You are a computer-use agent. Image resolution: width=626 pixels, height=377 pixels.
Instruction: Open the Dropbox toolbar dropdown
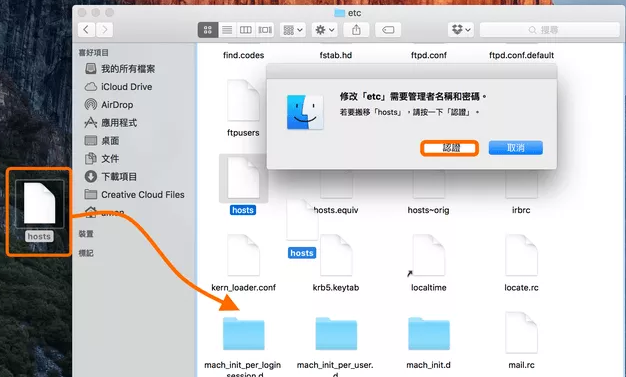(461, 30)
